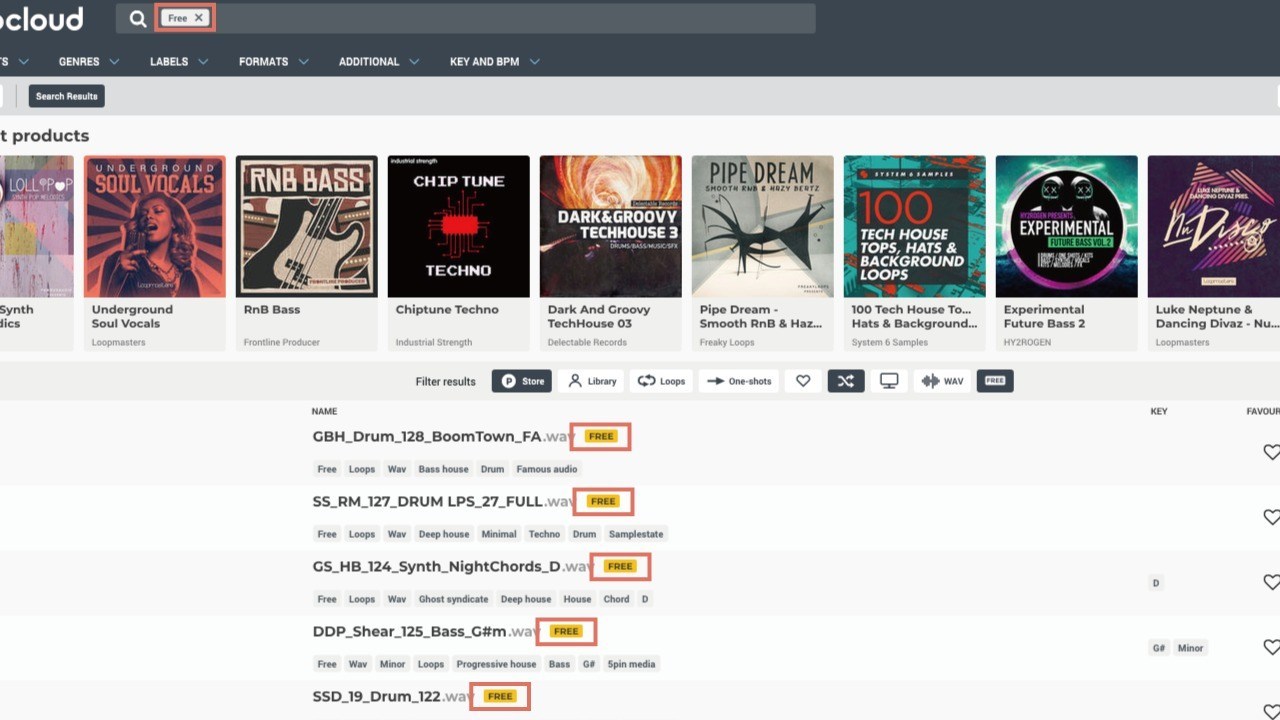Enable the One-shots filter
Screen dimensions: 1280x720
[x=740, y=381]
